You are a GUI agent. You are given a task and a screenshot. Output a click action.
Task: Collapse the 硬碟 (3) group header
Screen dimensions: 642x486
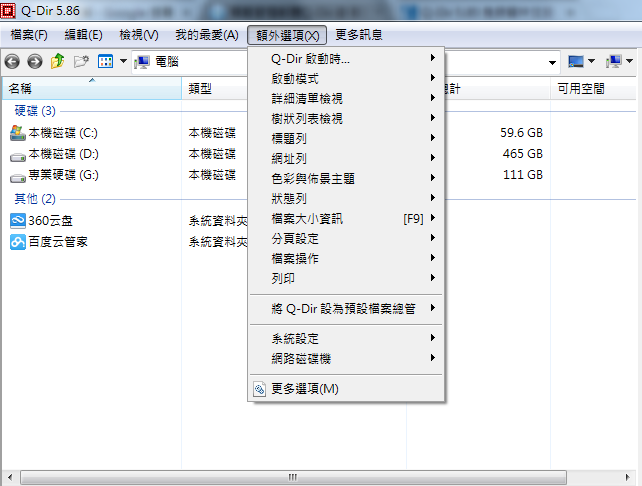click(35, 111)
